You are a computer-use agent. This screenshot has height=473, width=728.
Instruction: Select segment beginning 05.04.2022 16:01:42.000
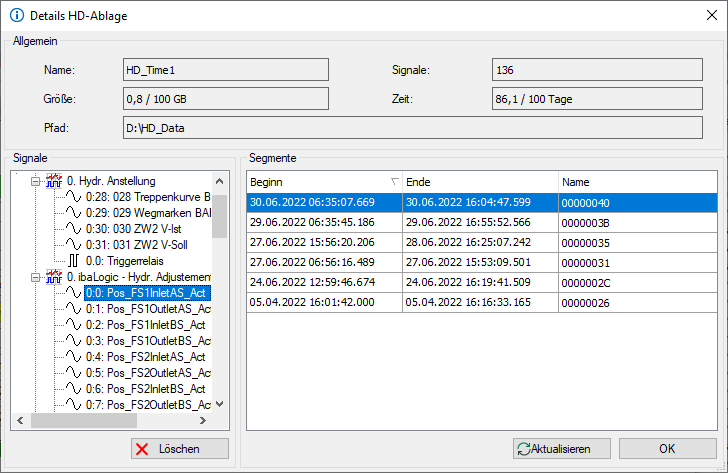[x=482, y=302]
